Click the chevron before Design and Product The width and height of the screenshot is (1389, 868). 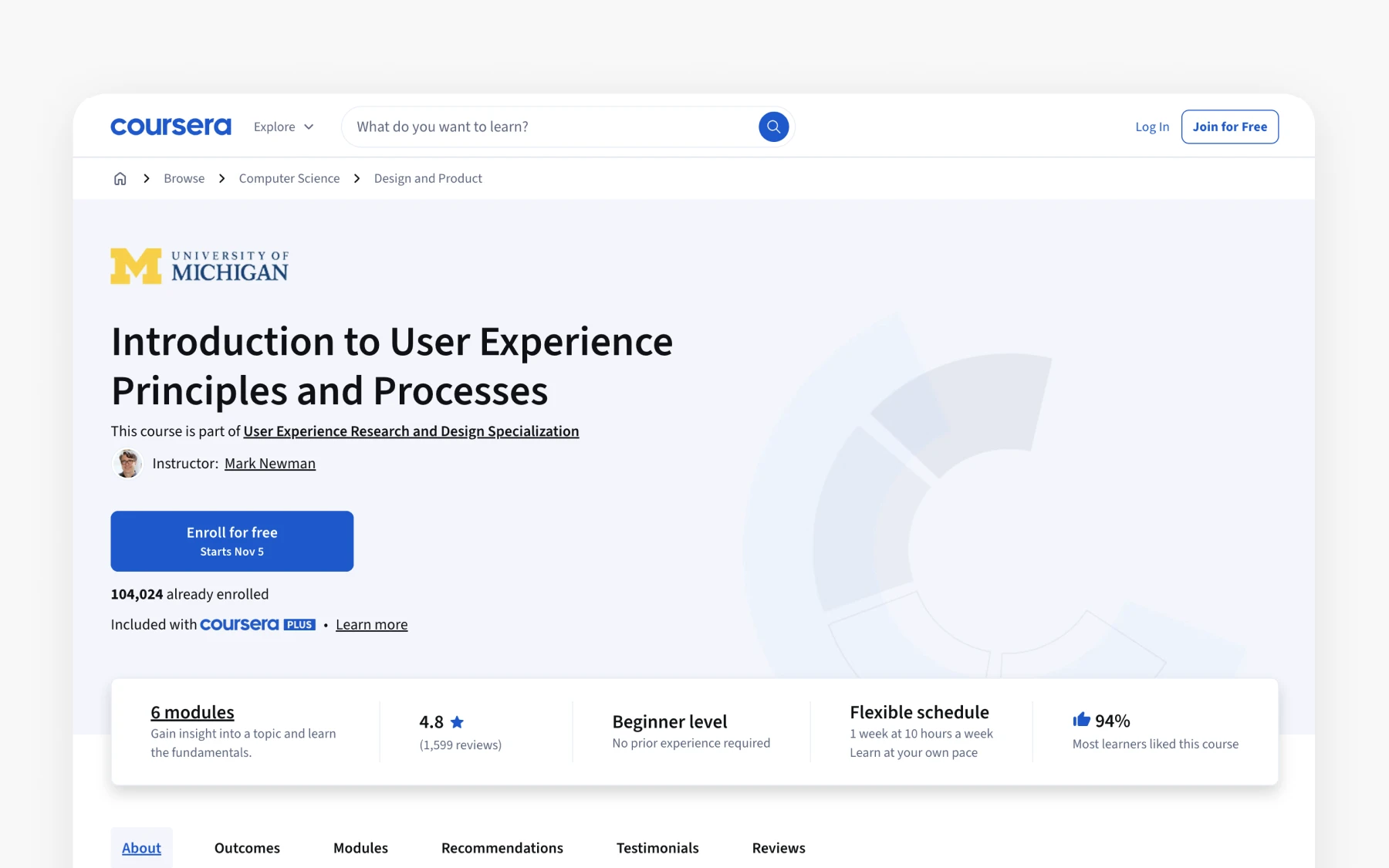tap(357, 178)
